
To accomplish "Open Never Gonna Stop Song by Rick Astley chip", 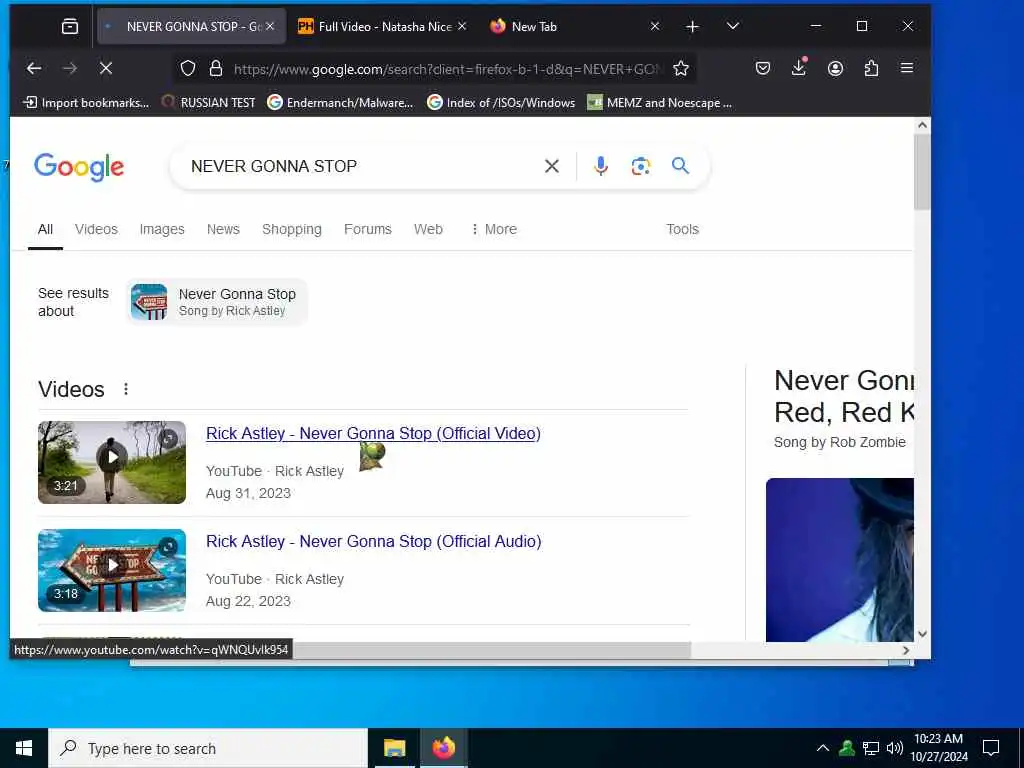I will pos(216,302).
